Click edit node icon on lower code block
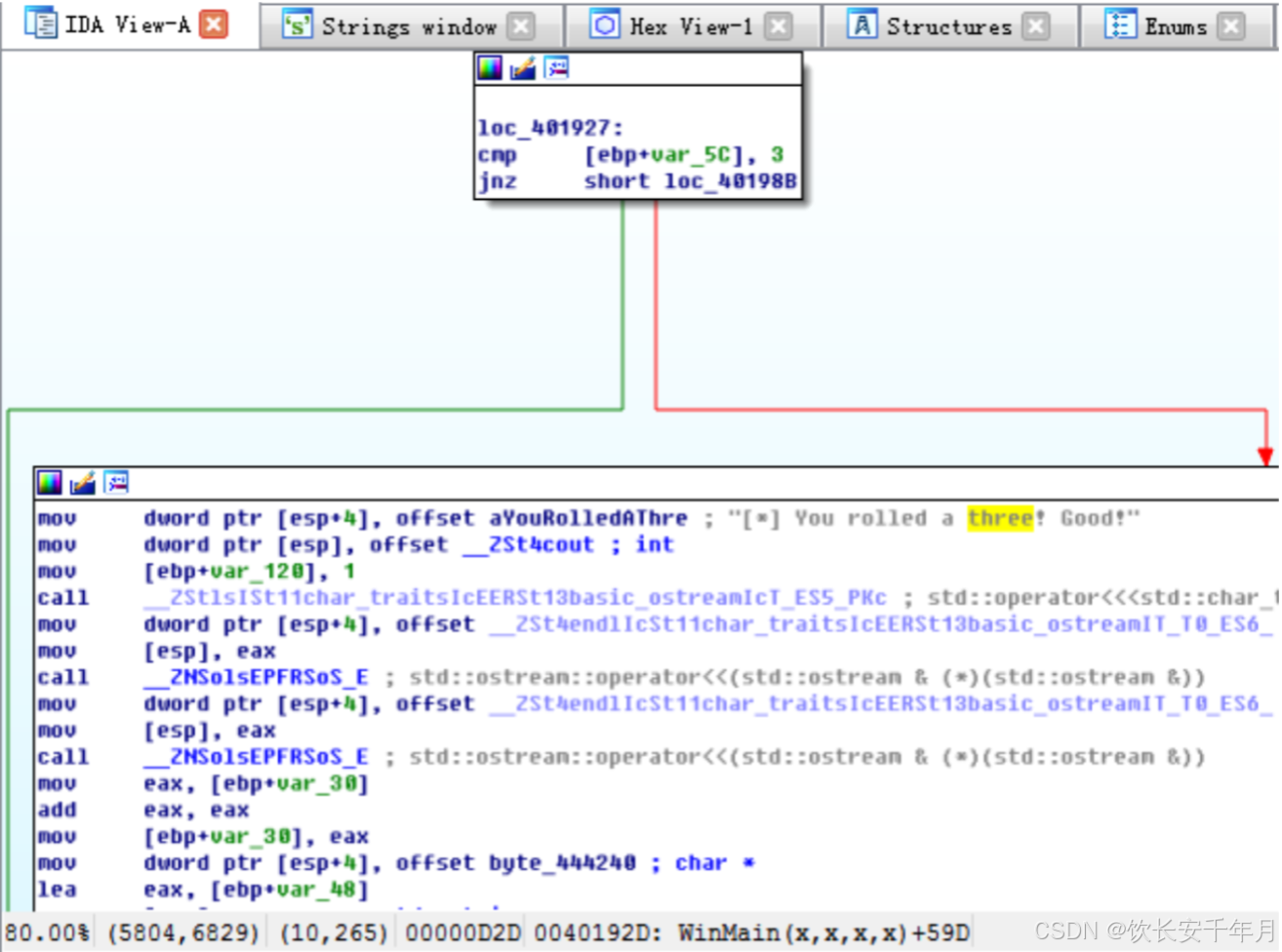The image size is (1282, 952). (83, 482)
